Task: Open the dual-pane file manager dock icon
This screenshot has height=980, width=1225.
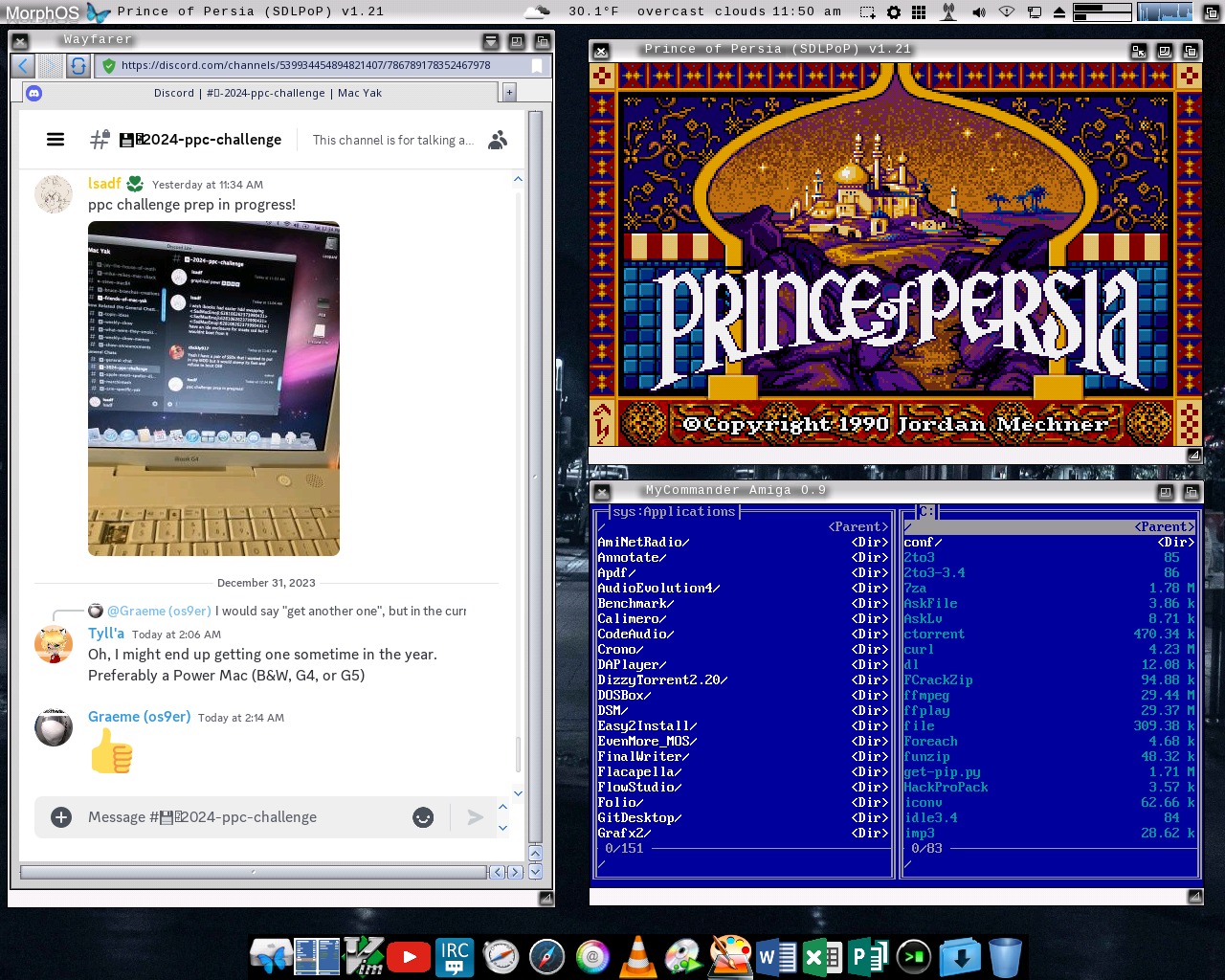Action: (x=317, y=956)
